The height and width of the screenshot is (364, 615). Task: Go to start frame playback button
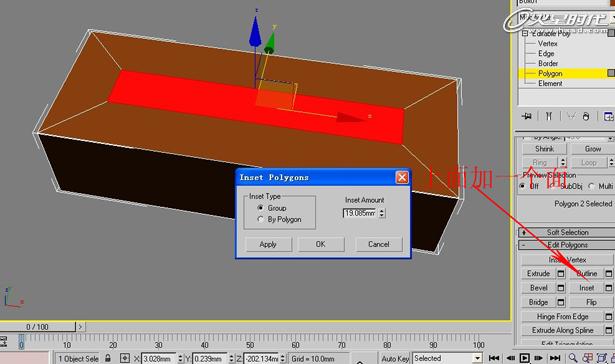(494, 358)
